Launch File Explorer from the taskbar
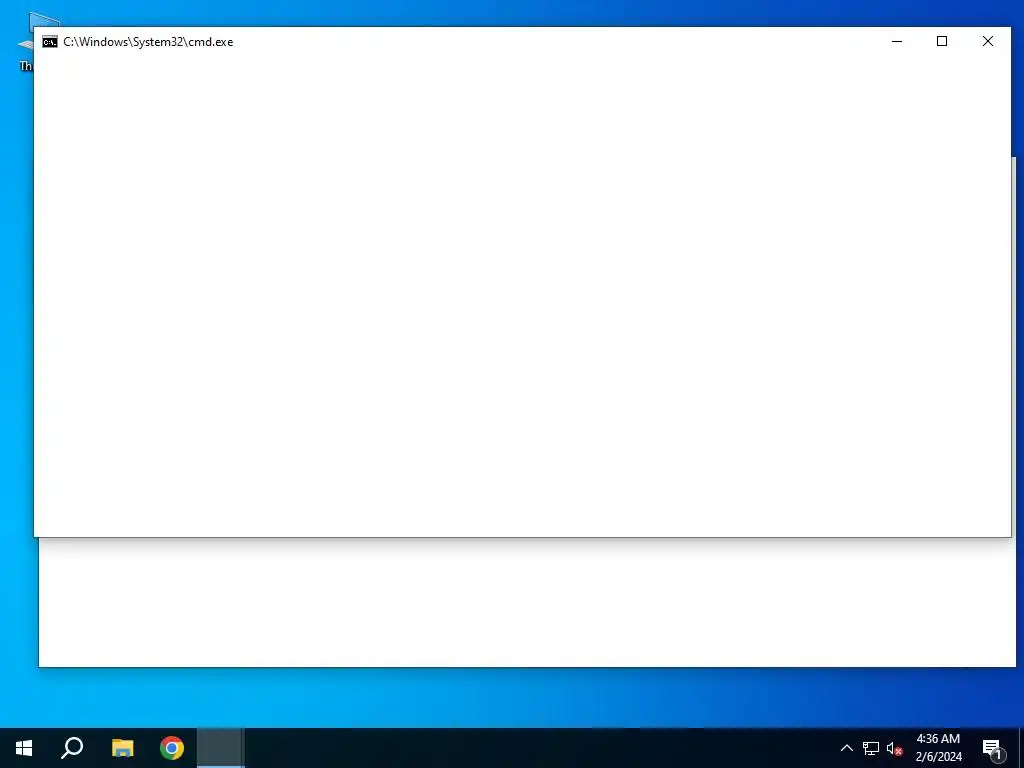 click(122, 748)
